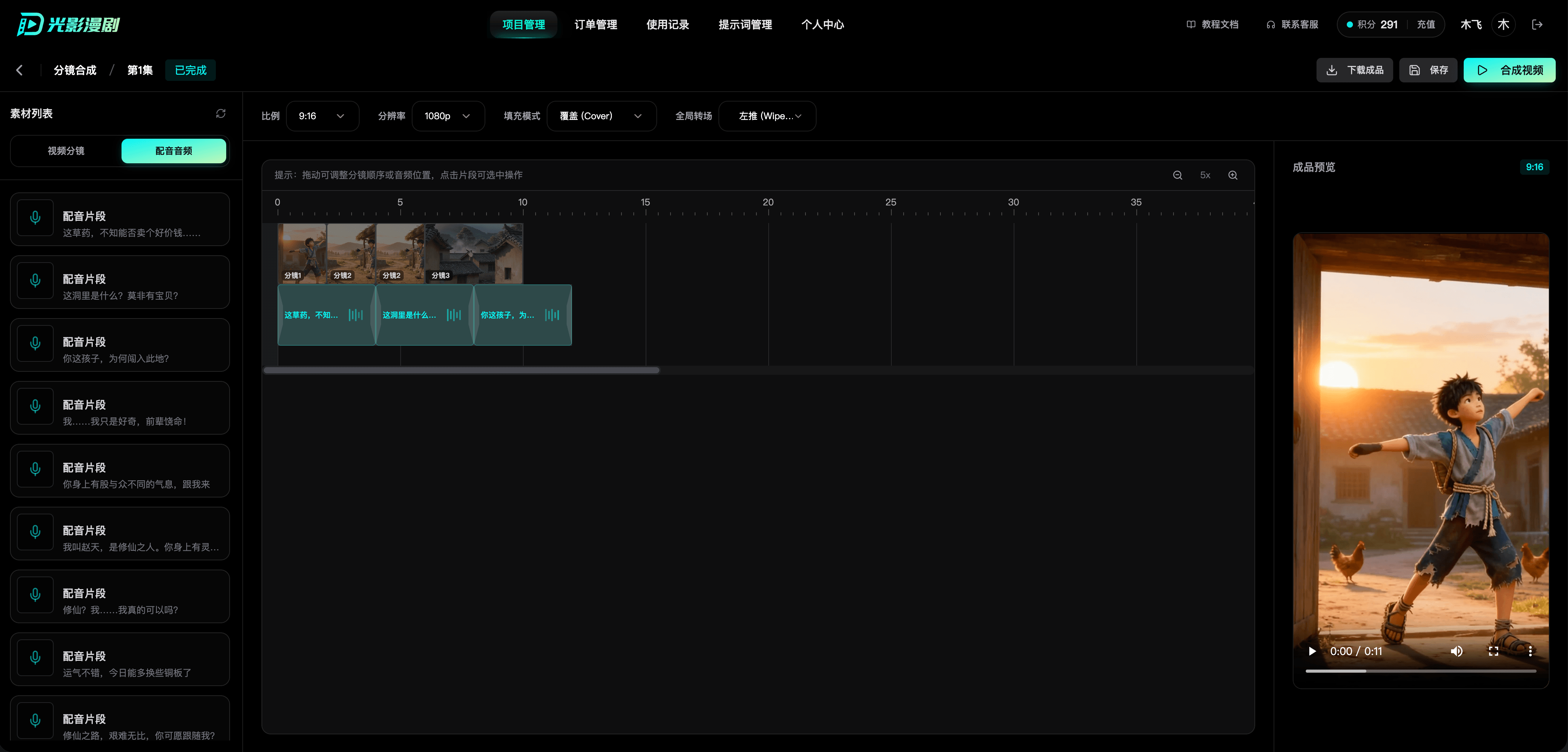Select the 你这孩子，为 audio clip on timeline
1568x752 pixels.
[522, 315]
